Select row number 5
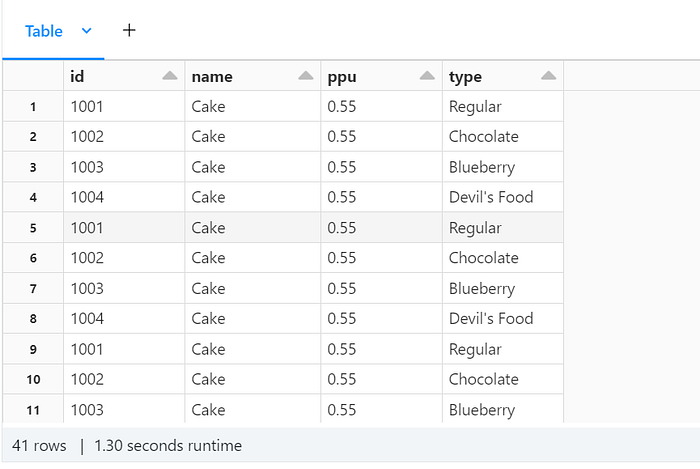Screen dimensions: 700x469 tap(33, 228)
